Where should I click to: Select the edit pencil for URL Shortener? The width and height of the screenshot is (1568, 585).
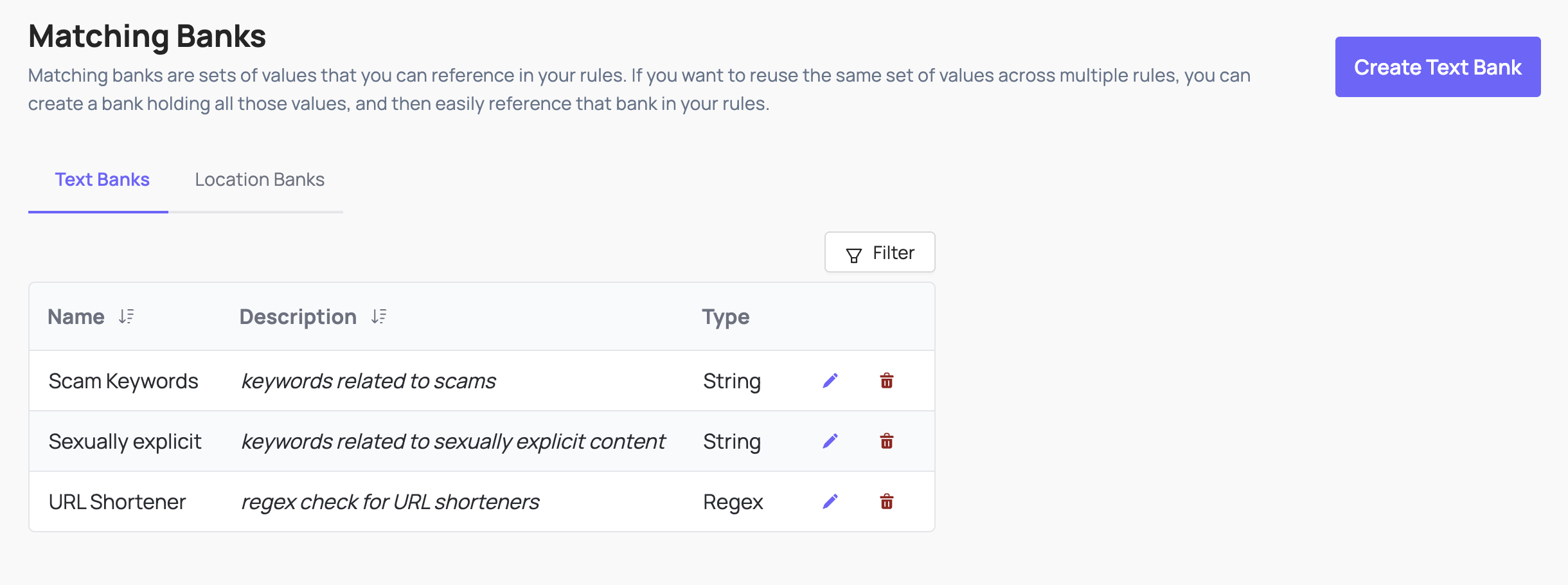click(830, 501)
